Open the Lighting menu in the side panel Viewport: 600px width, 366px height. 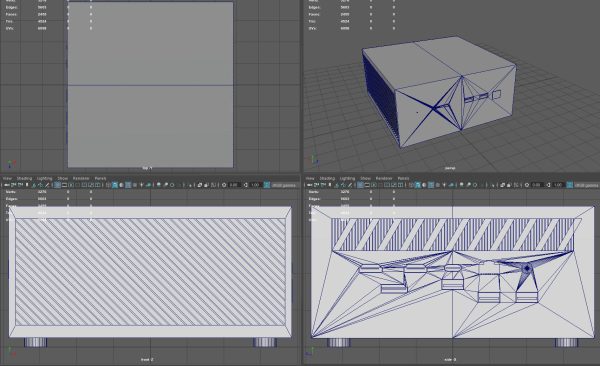pyautogui.click(x=347, y=178)
